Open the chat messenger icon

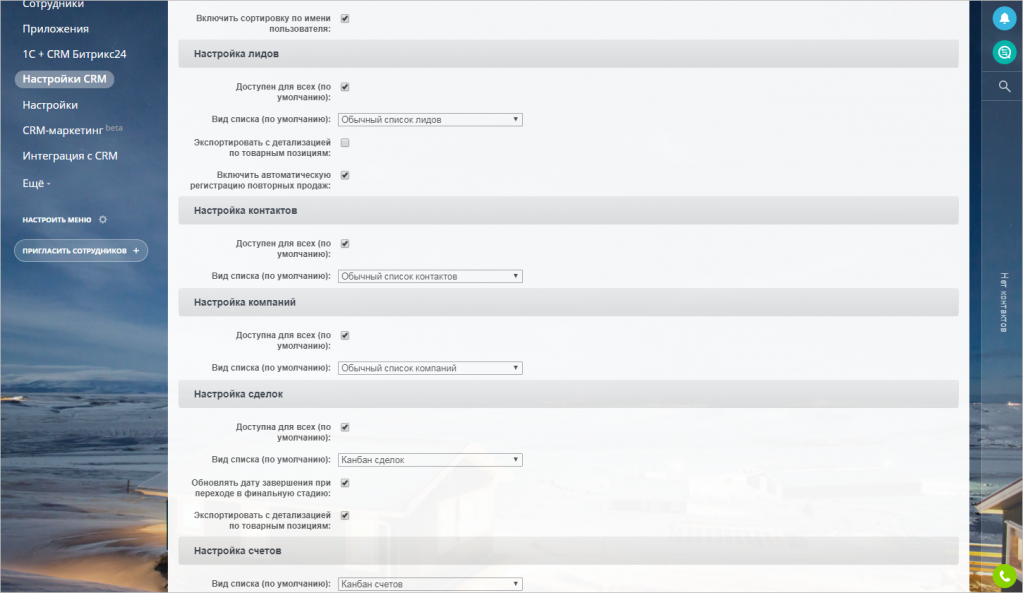click(1004, 53)
